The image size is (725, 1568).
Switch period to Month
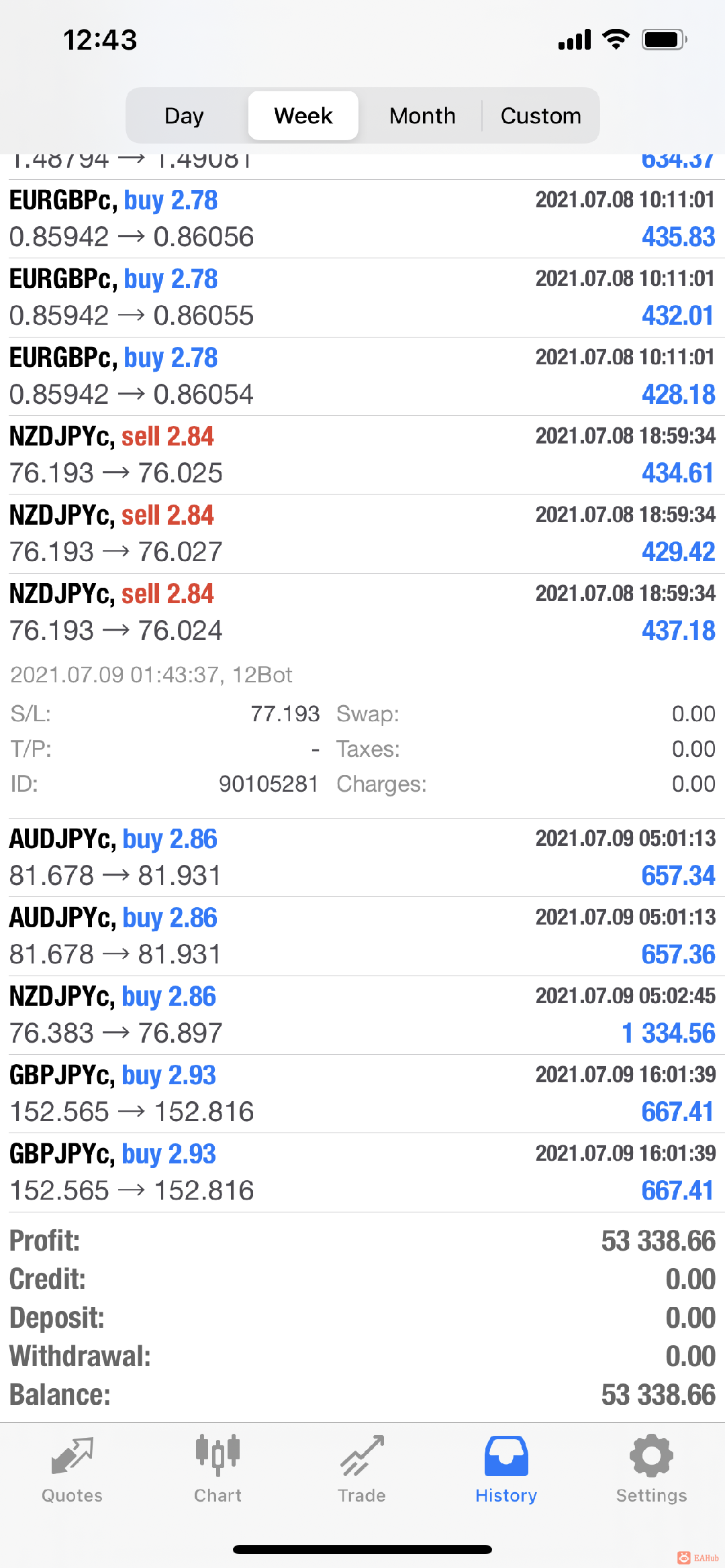coord(422,116)
